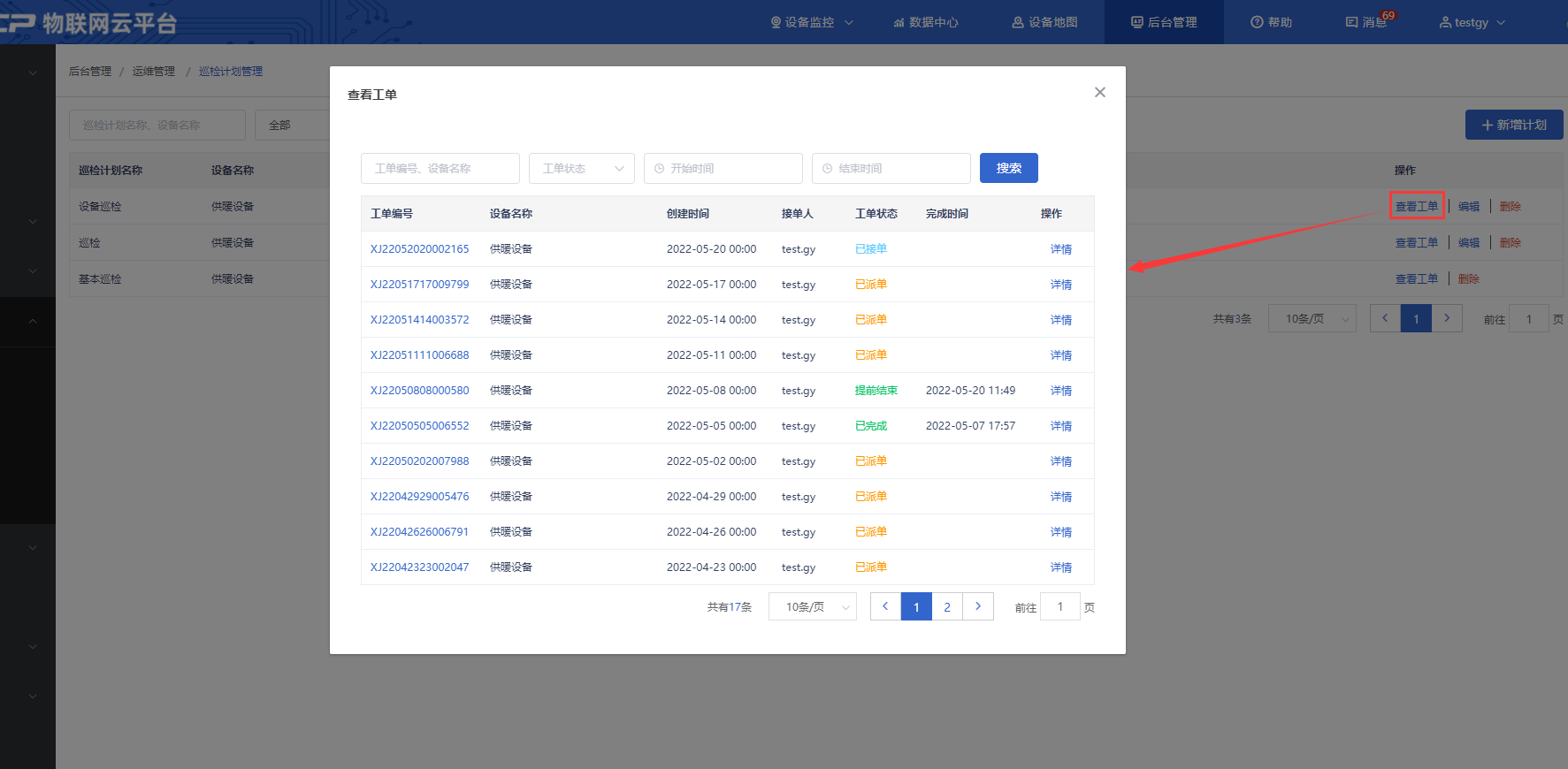Open work order XJ22051717009799
Viewport: 1568px width, 769px height.
point(419,285)
